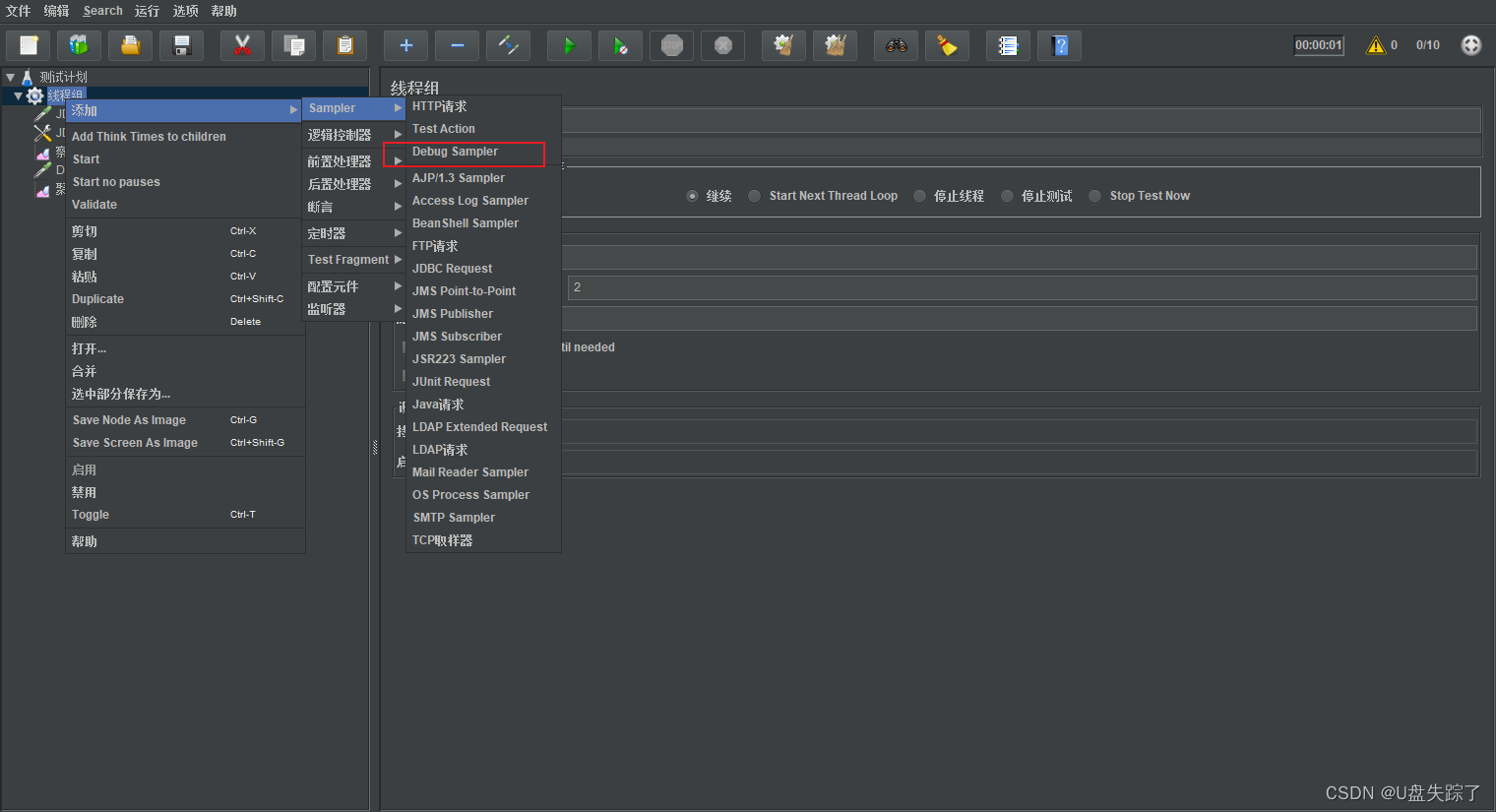Click the gray stop test toolbar icon
Screen dimensions: 1496x812
click(x=671, y=45)
